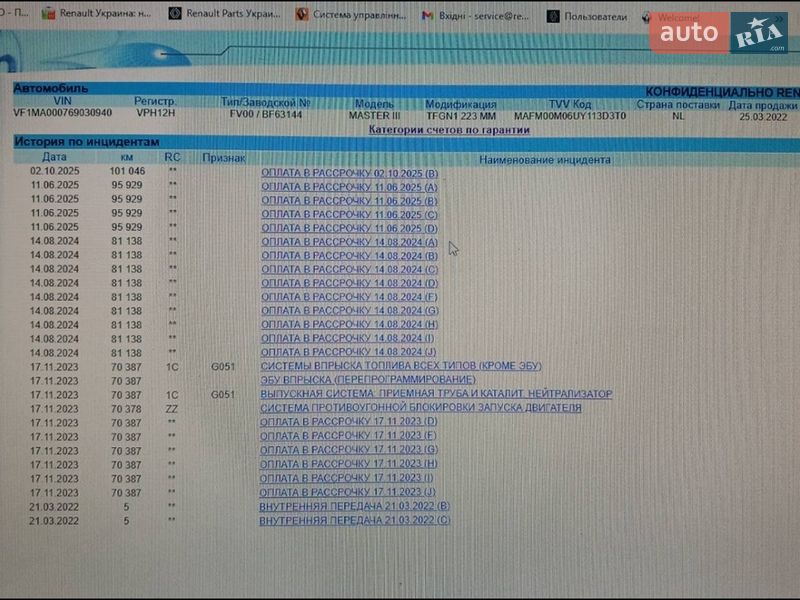Open Категории счетов по гарантии link
Image resolution: width=800 pixels, height=600 pixels.
point(449,130)
